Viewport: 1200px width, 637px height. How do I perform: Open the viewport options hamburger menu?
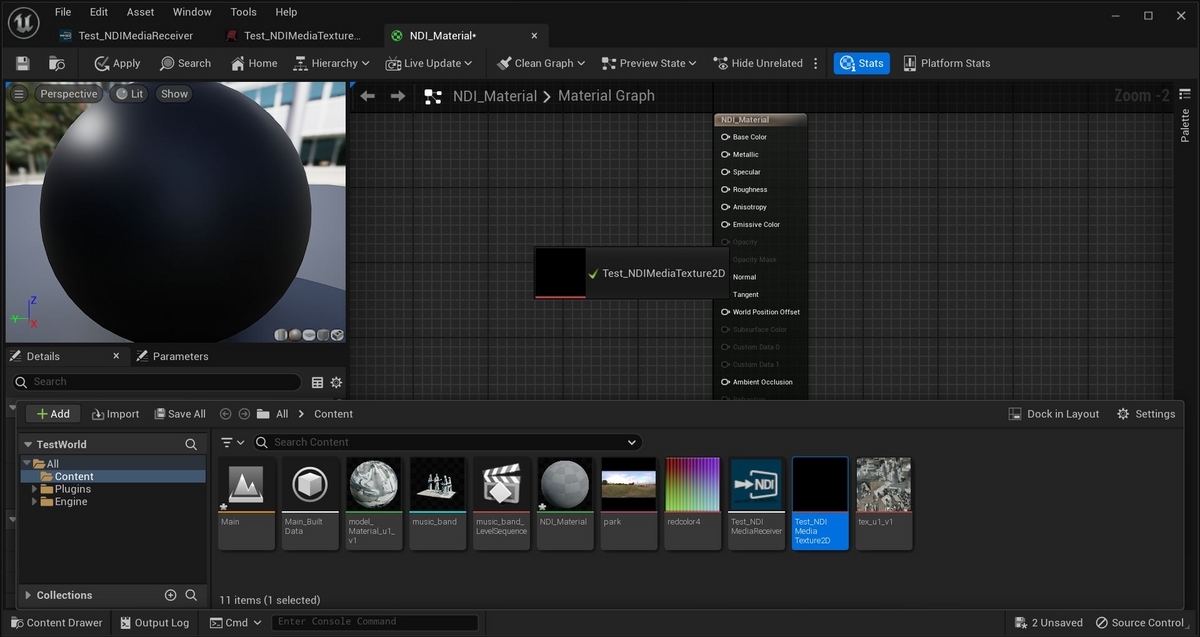coord(19,94)
